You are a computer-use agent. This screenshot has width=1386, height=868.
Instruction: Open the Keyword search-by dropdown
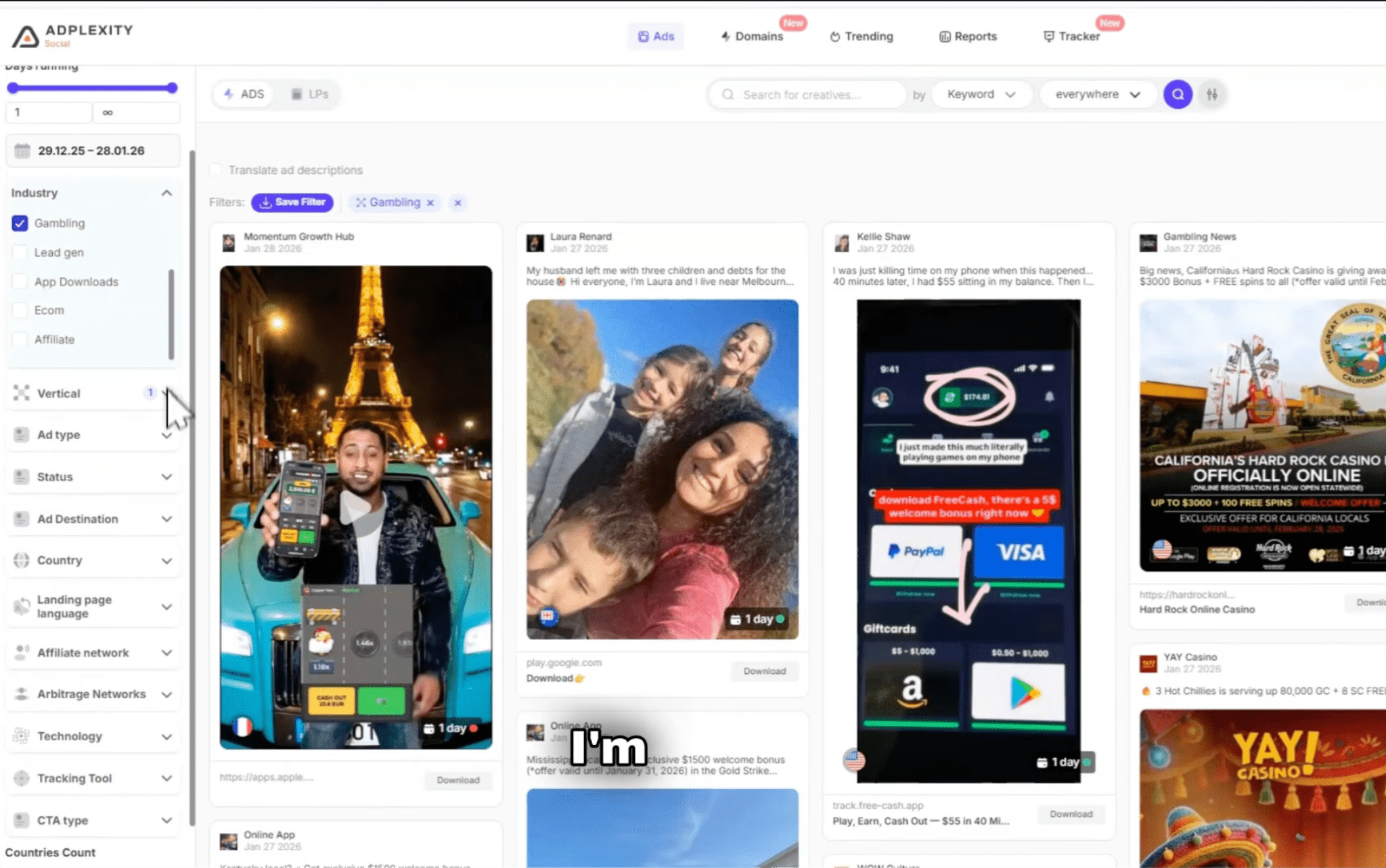click(x=981, y=95)
